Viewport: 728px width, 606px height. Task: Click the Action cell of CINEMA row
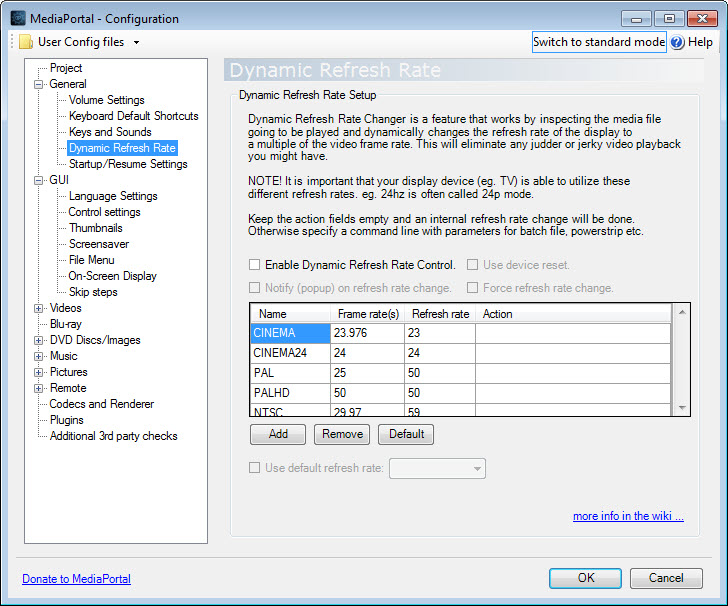573,333
